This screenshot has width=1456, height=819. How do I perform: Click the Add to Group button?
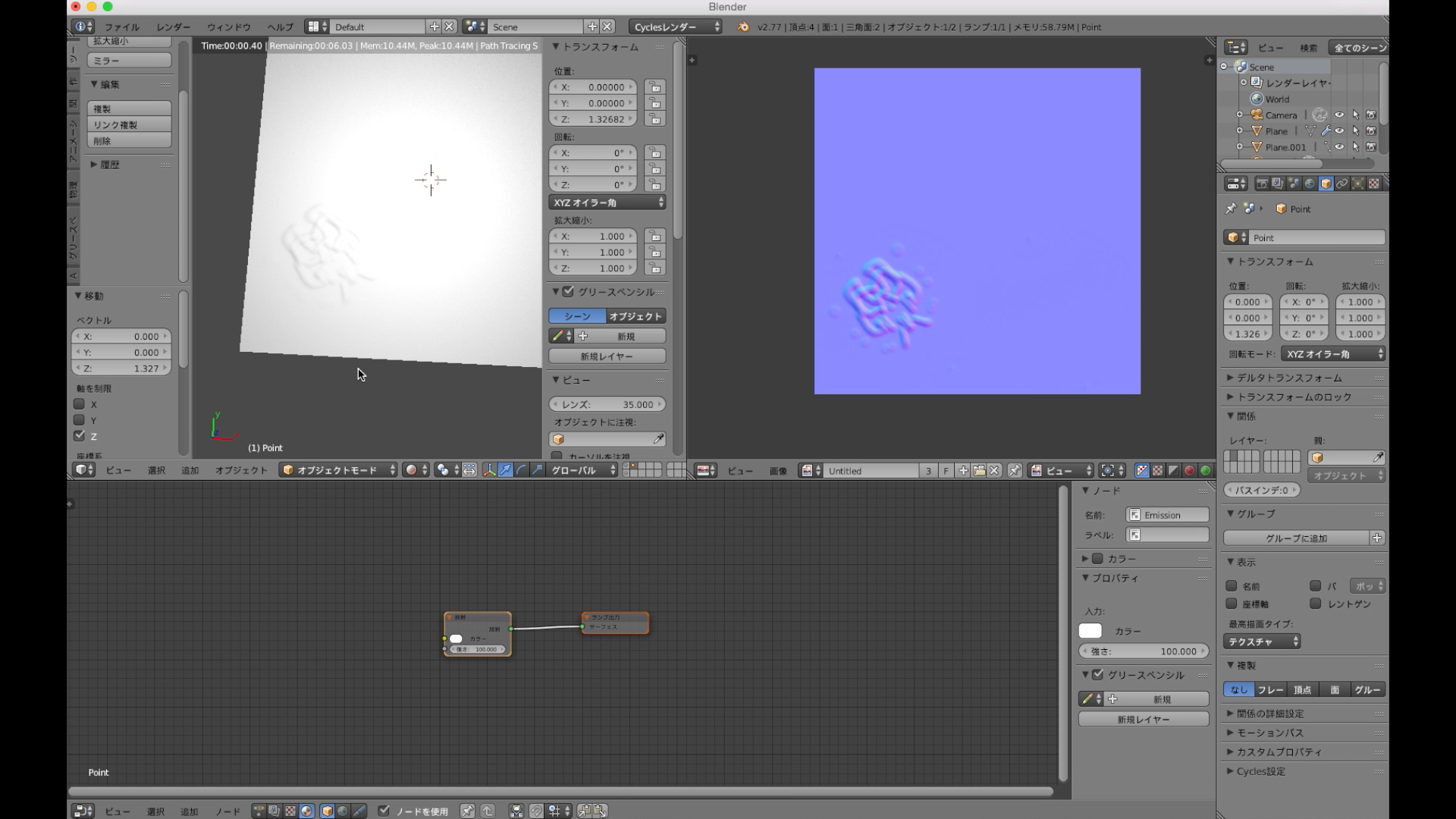click(x=1296, y=538)
